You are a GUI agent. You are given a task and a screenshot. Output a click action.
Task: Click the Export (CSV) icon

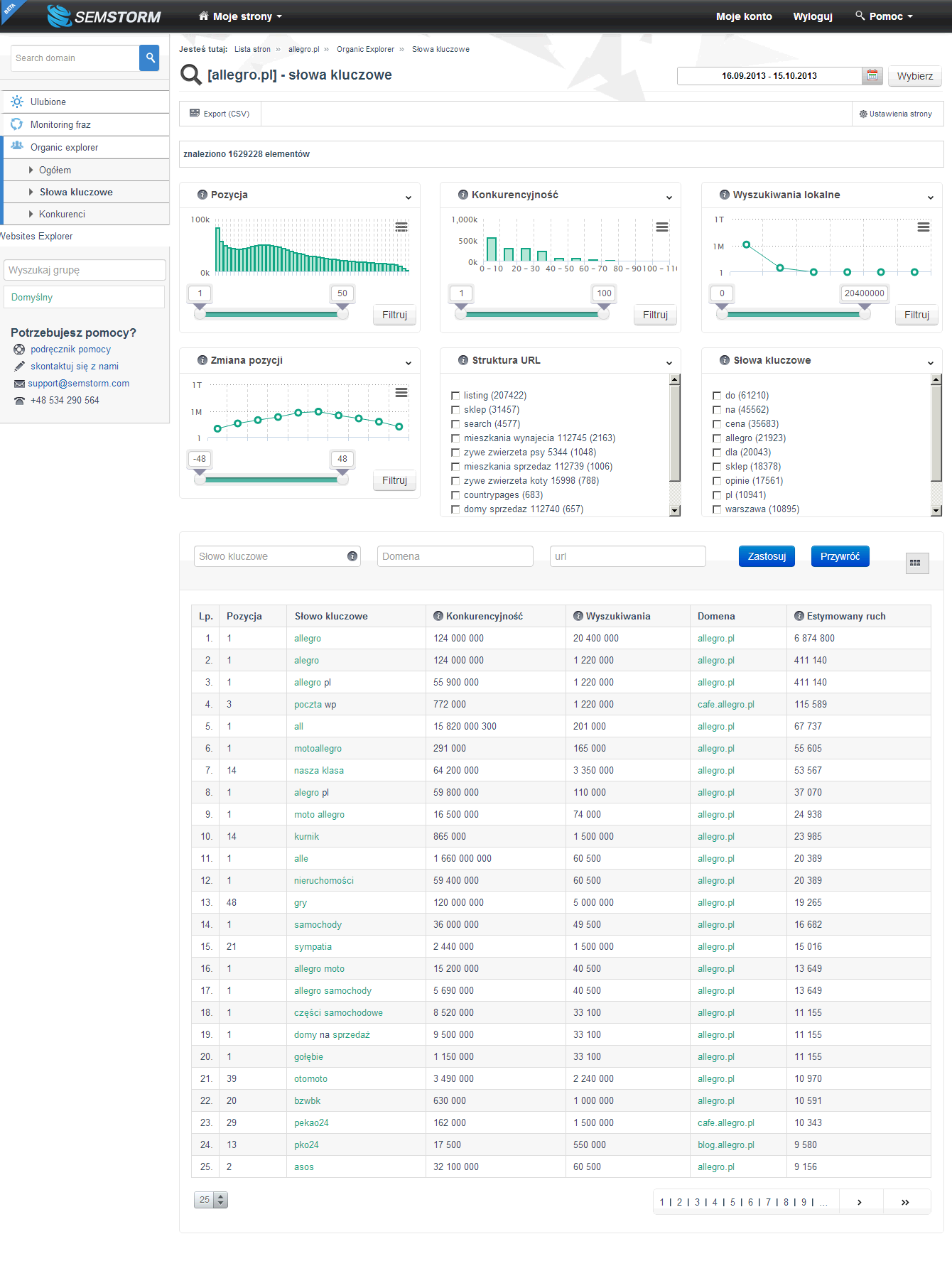click(x=195, y=113)
